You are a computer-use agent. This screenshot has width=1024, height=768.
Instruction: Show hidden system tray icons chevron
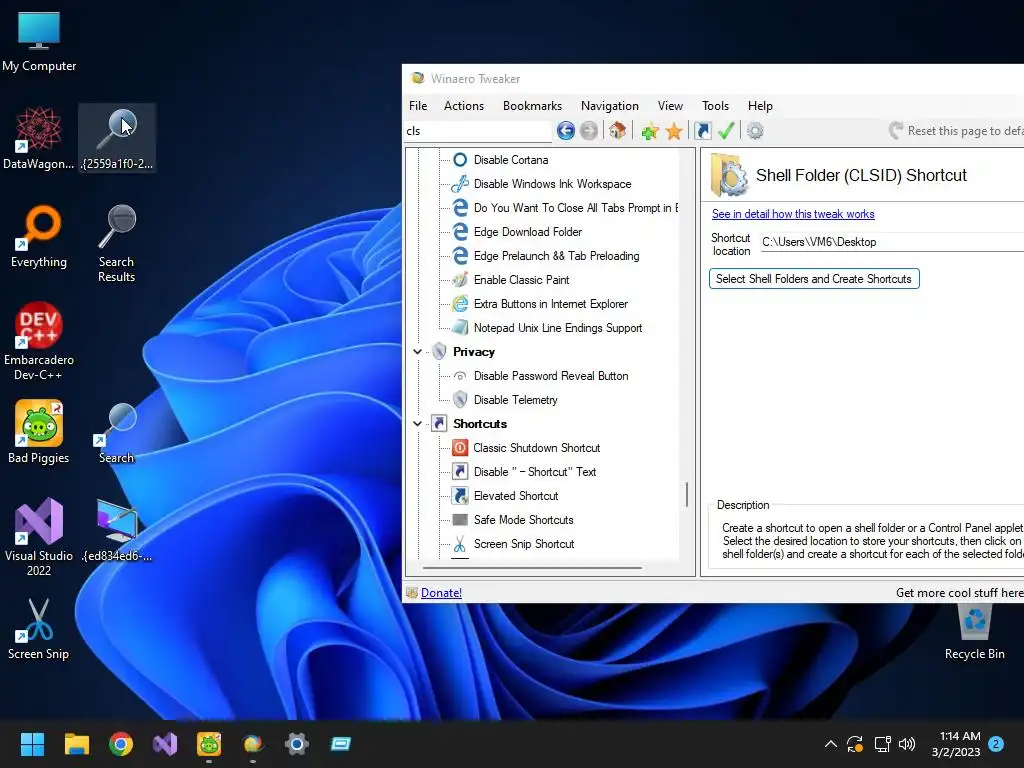(x=831, y=744)
